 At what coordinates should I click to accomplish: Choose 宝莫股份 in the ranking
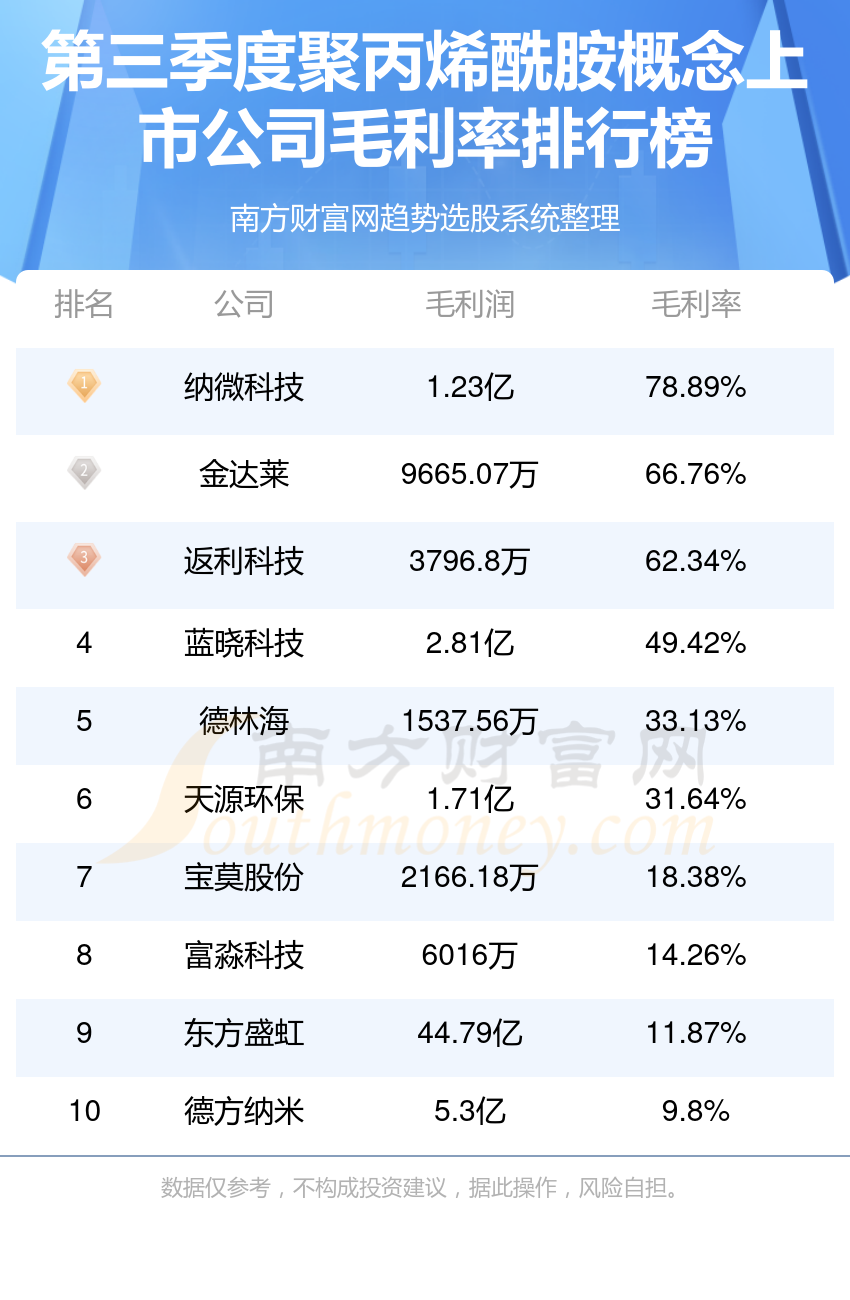click(x=244, y=877)
